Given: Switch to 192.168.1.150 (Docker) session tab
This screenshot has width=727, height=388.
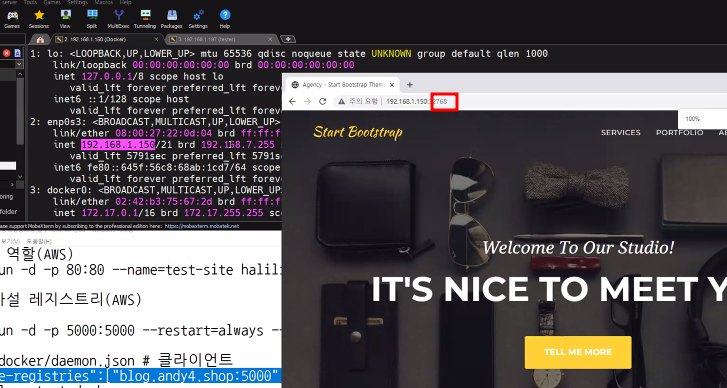Looking at the screenshot, I should coord(106,39).
